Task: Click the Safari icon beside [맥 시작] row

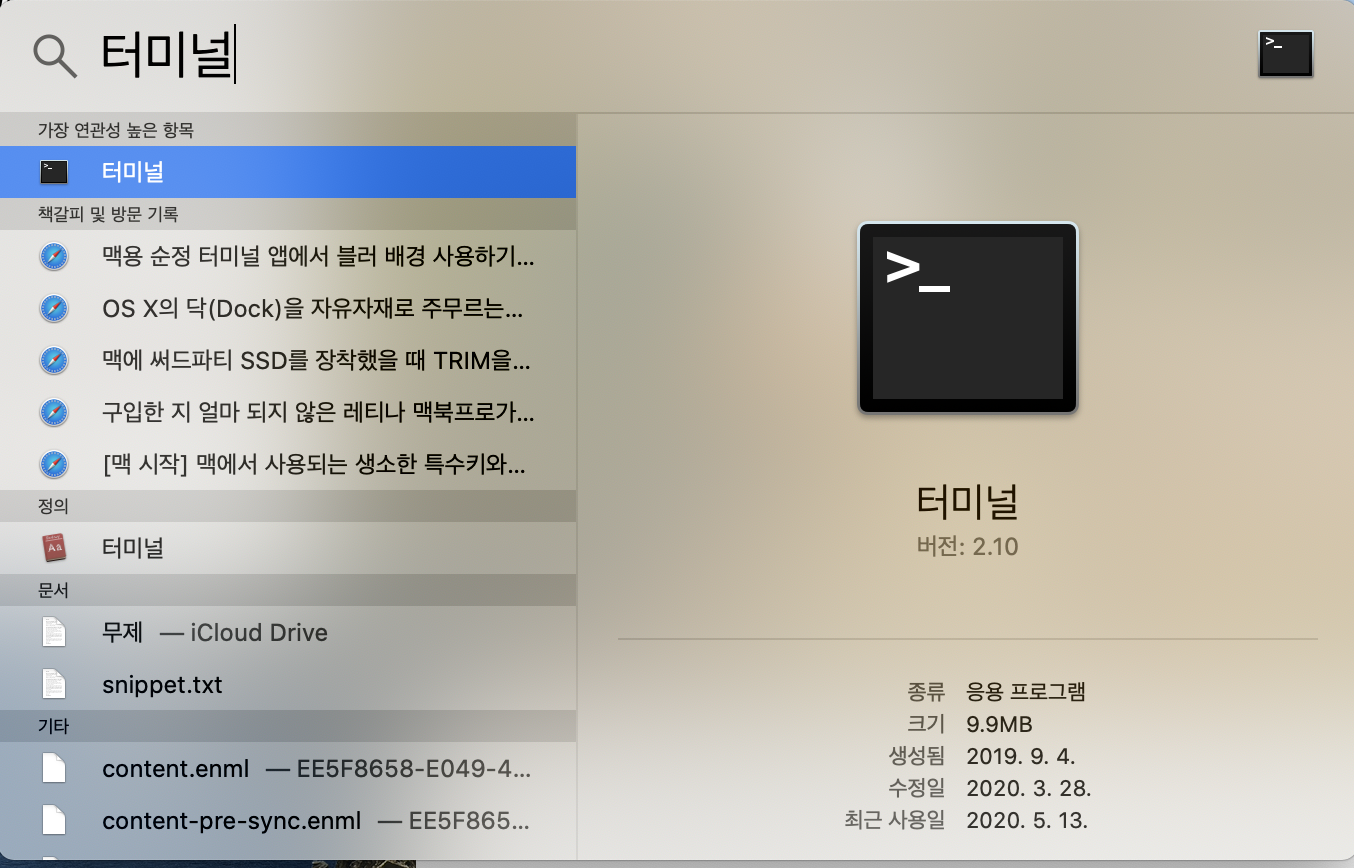Action: point(54,465)
